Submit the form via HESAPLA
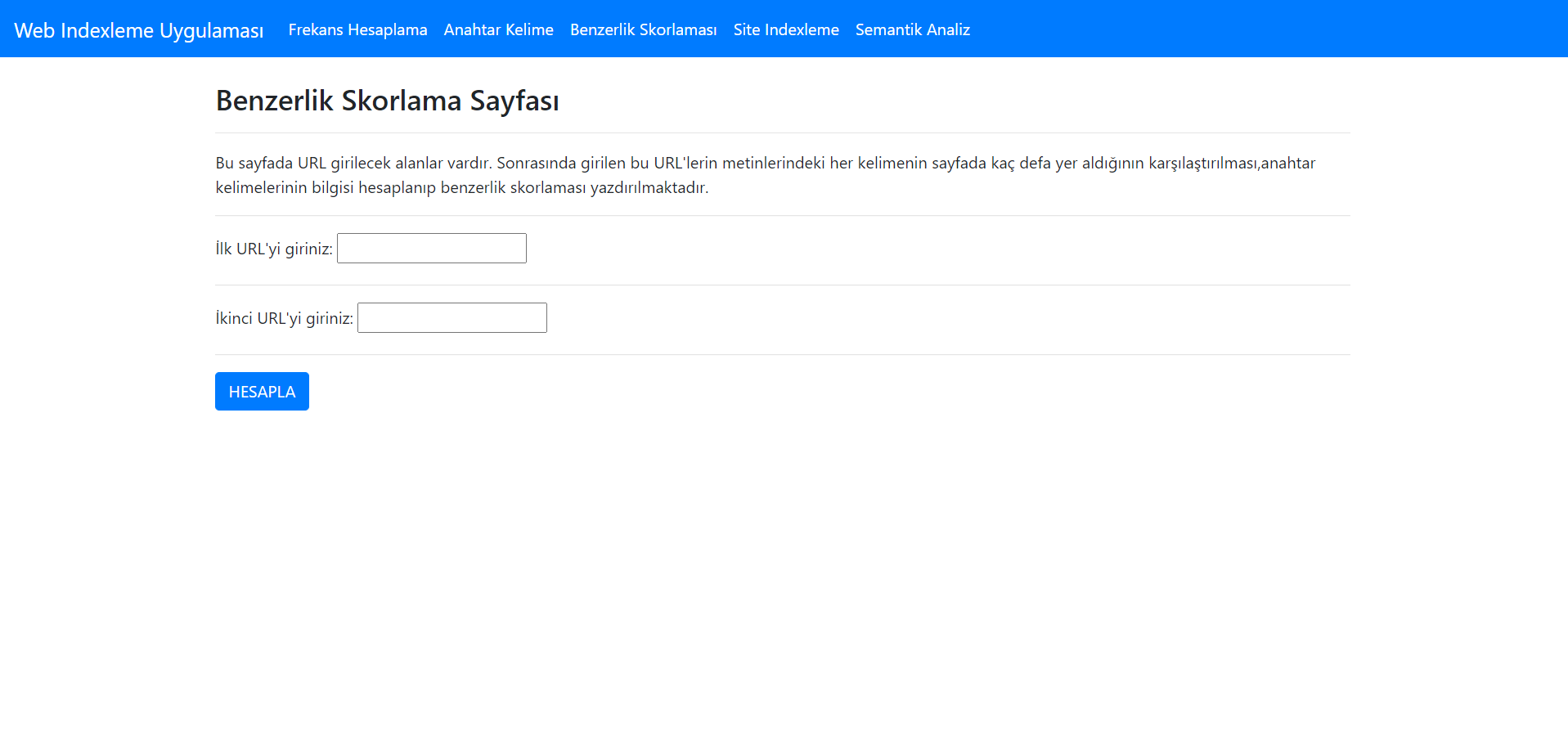This screenshot has width=1568, height=736. point(262,391)
